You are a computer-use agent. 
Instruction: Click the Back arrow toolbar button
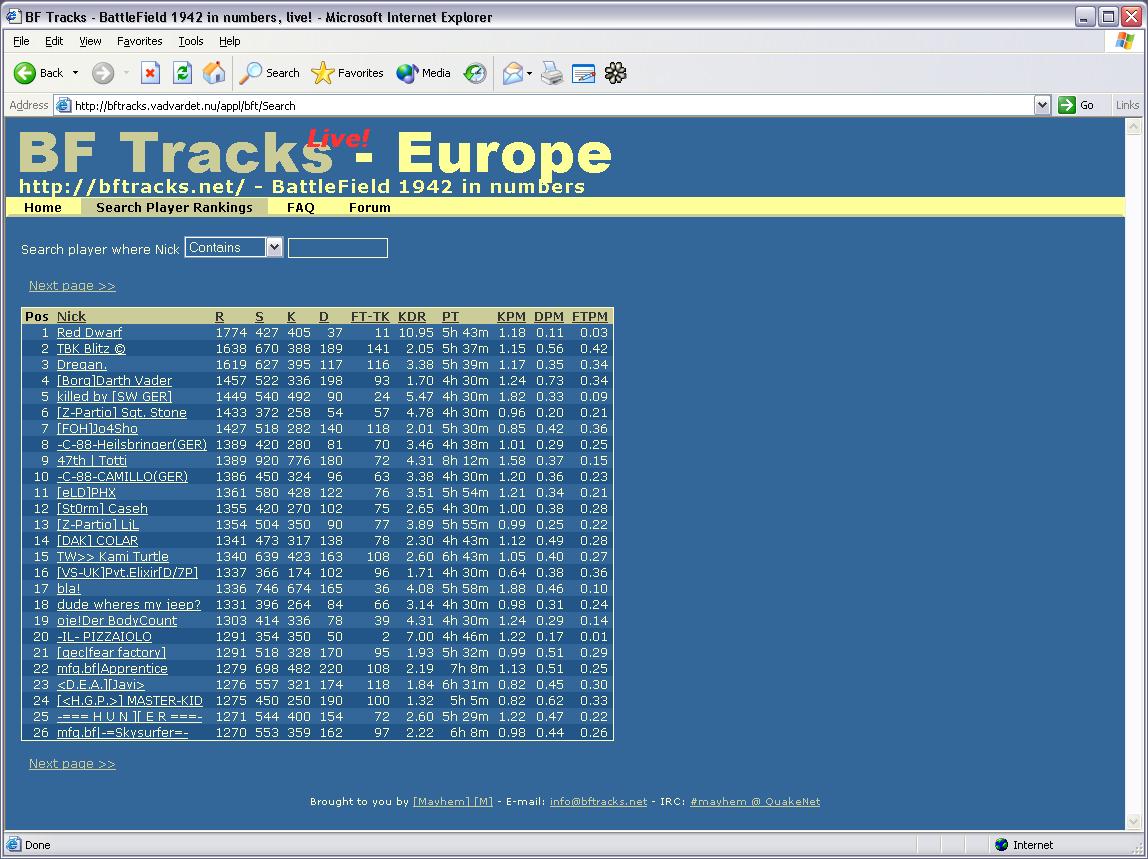coord(38,72)
